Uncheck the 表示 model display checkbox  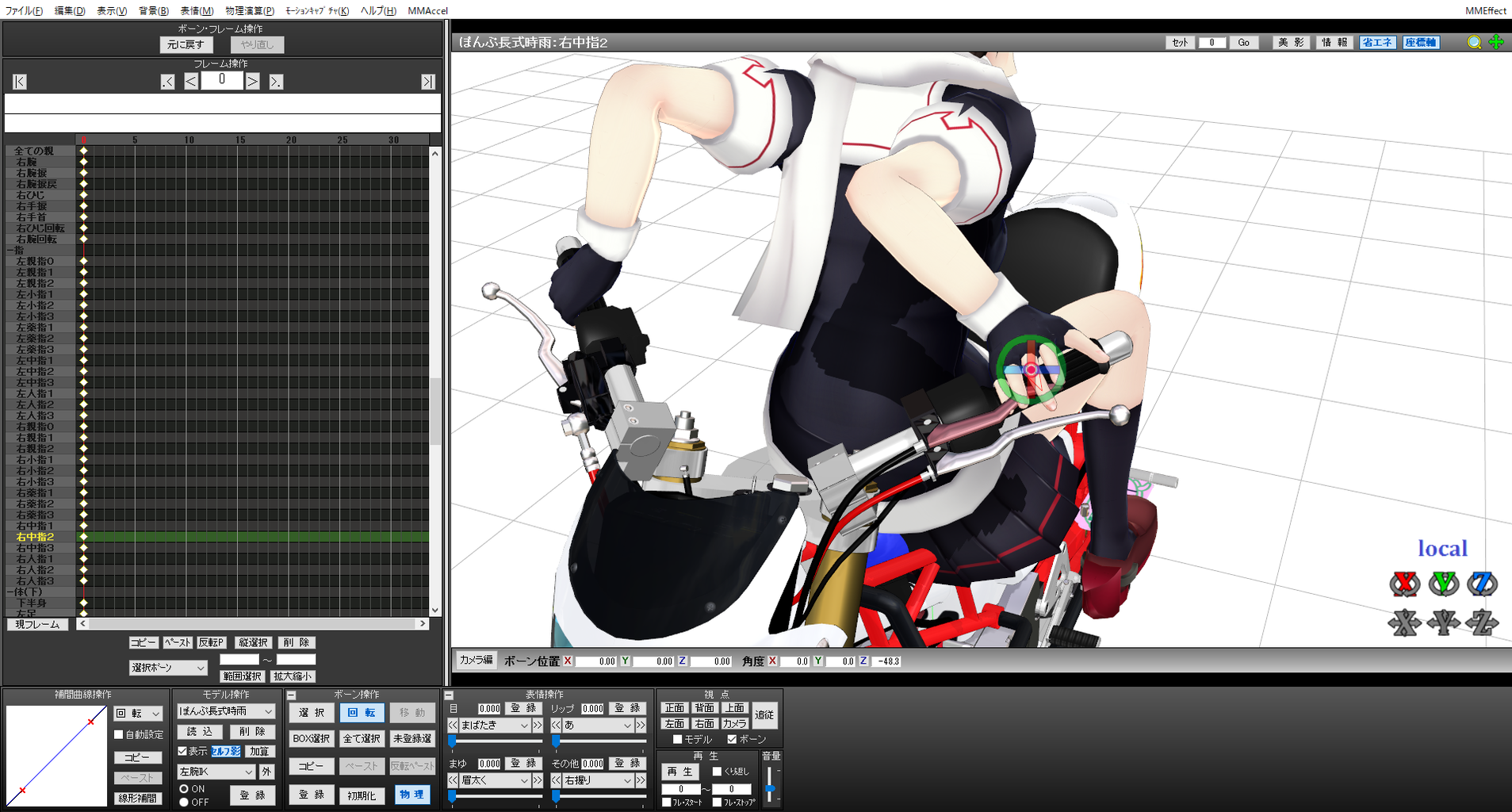[x=182, y=751]
